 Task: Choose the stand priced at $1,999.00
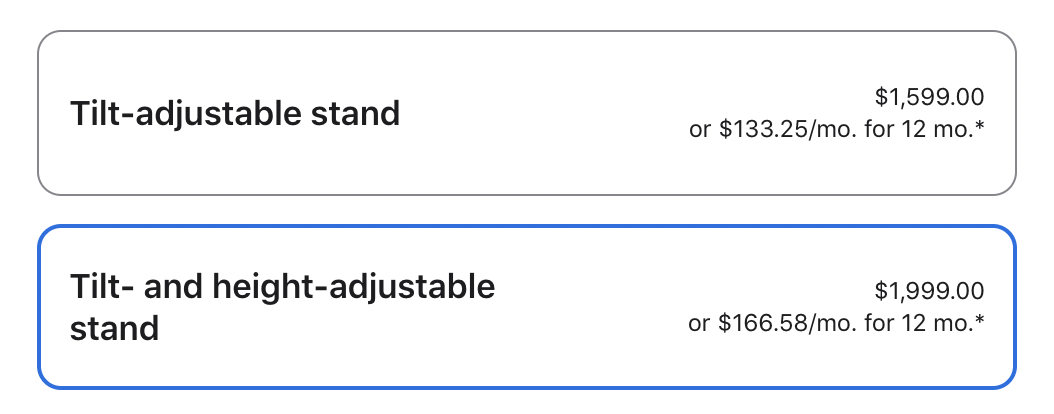pos(527,307)
